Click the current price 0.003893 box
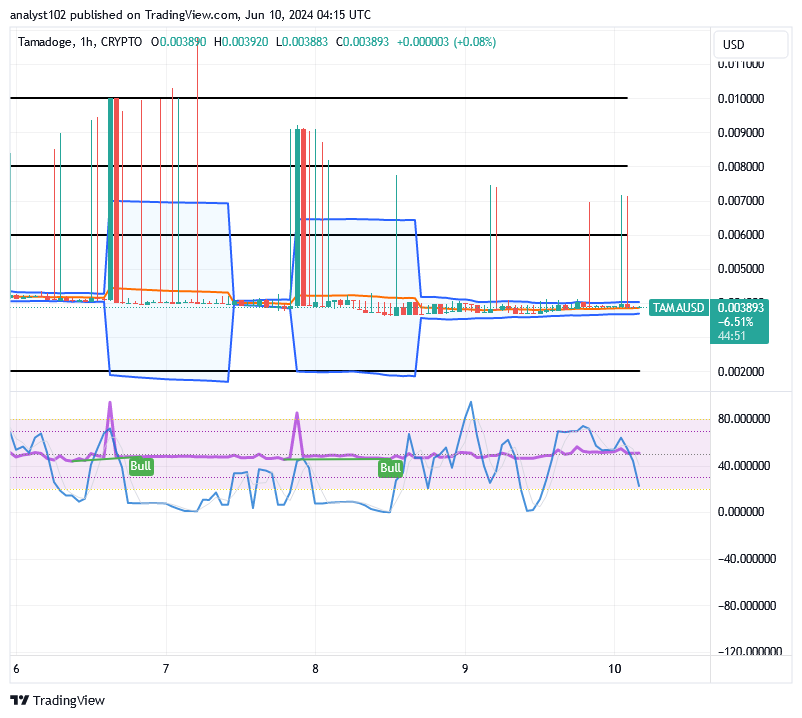The image size is (802, 718). pos(740,308)
